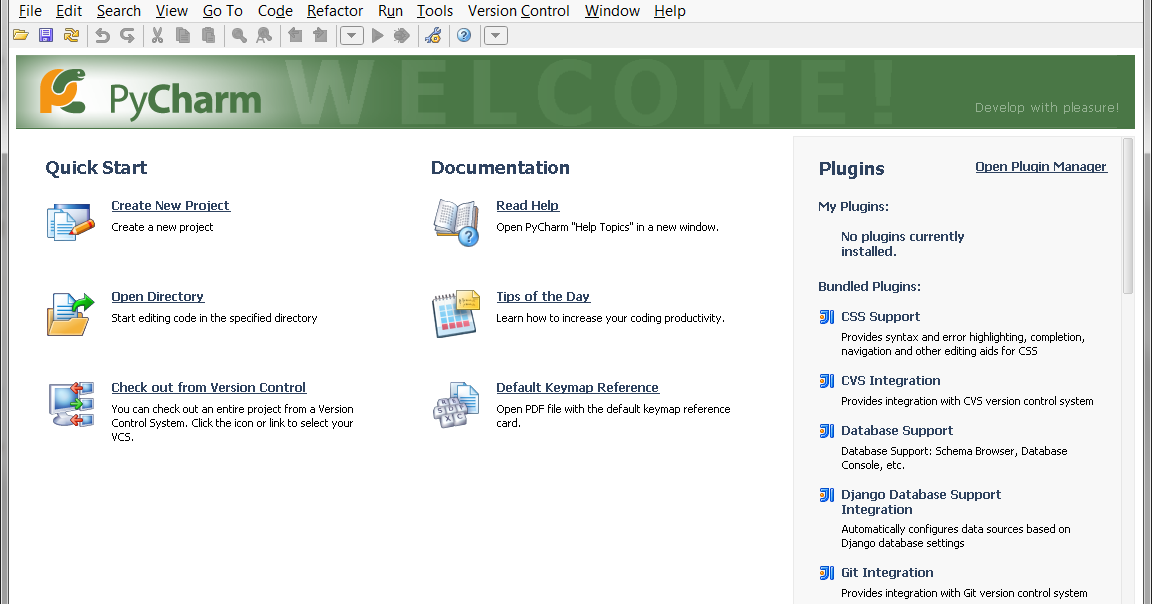
Task: Open the Help menu
Action: 670,11
